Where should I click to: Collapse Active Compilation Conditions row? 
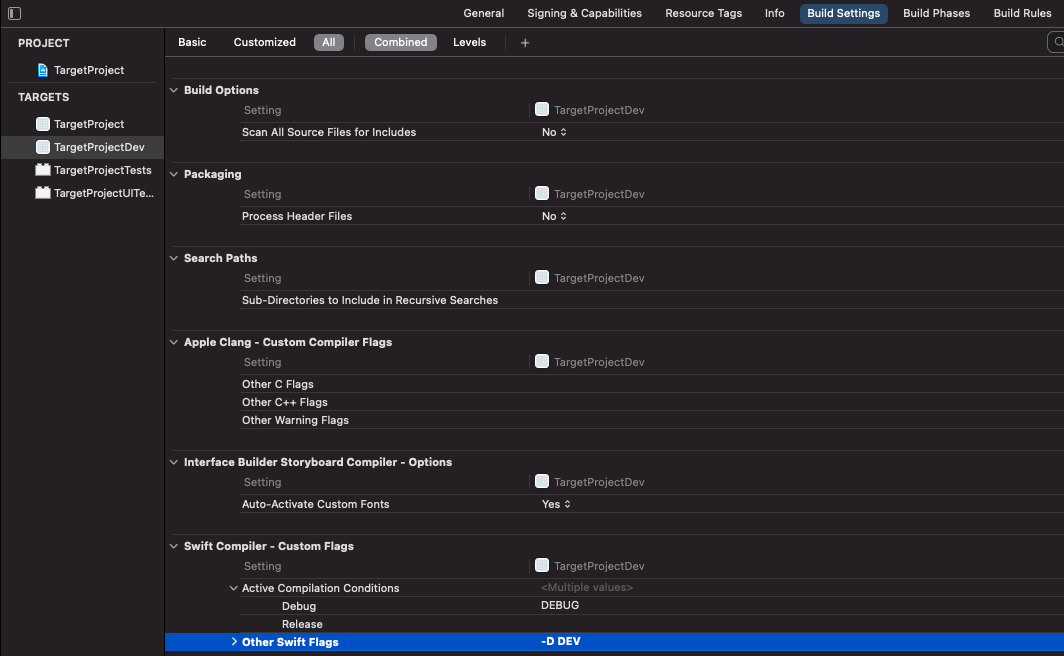(x=233, y=588)
